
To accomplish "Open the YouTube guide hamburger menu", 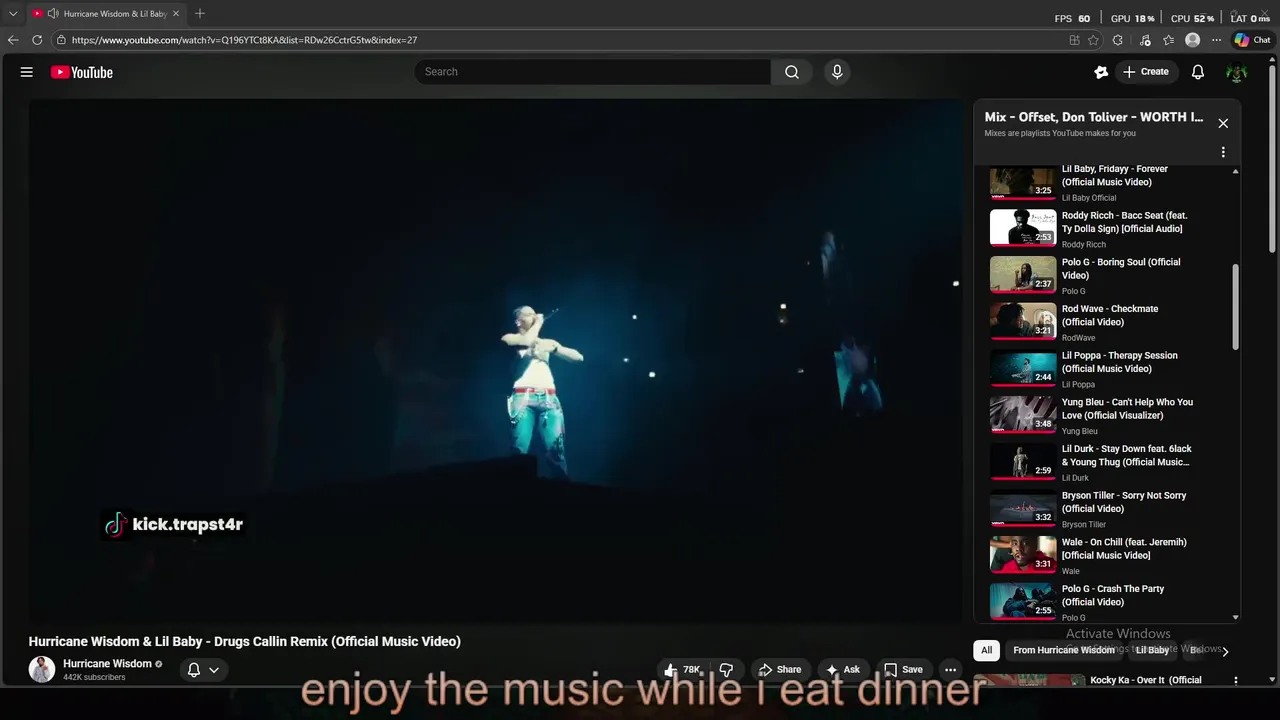I will click(27, 72).
